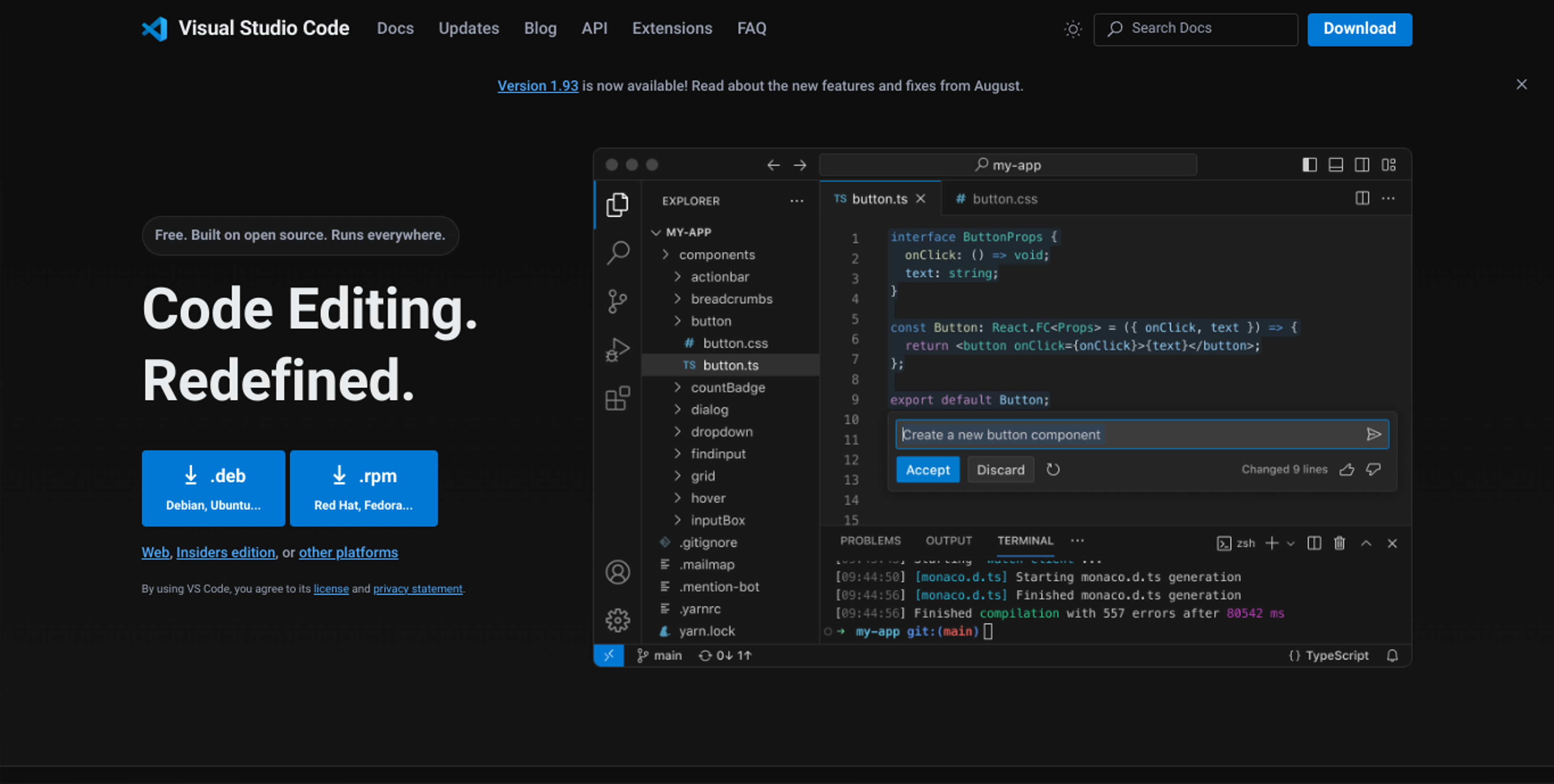Open editor more actions ellipsis
Viewport: 1554px width, 784px height.
pyautogui.click(x=1388, y=198)
